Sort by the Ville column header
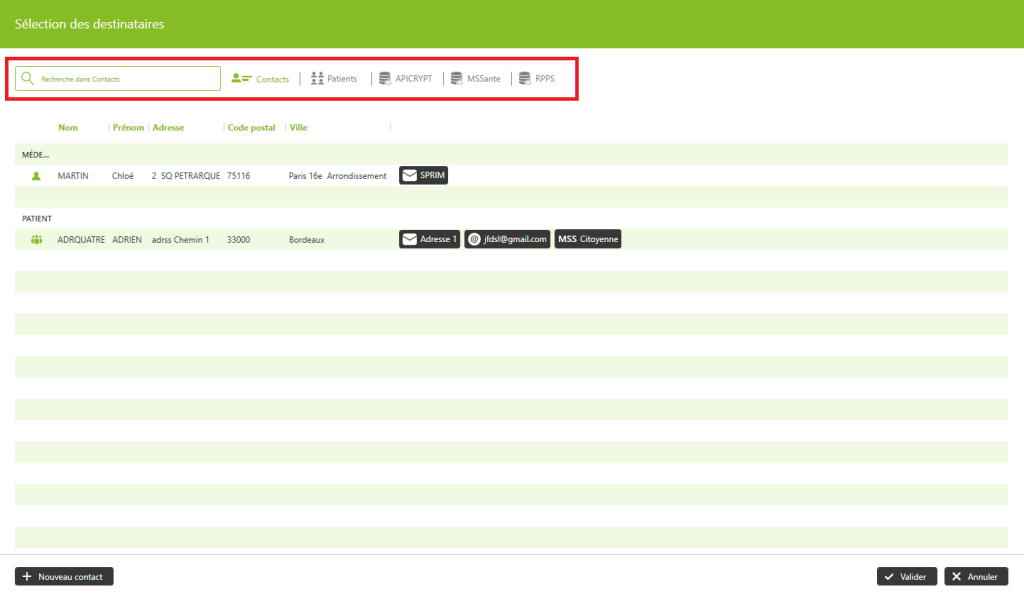The image size is (1024, 599). (298, 128)
